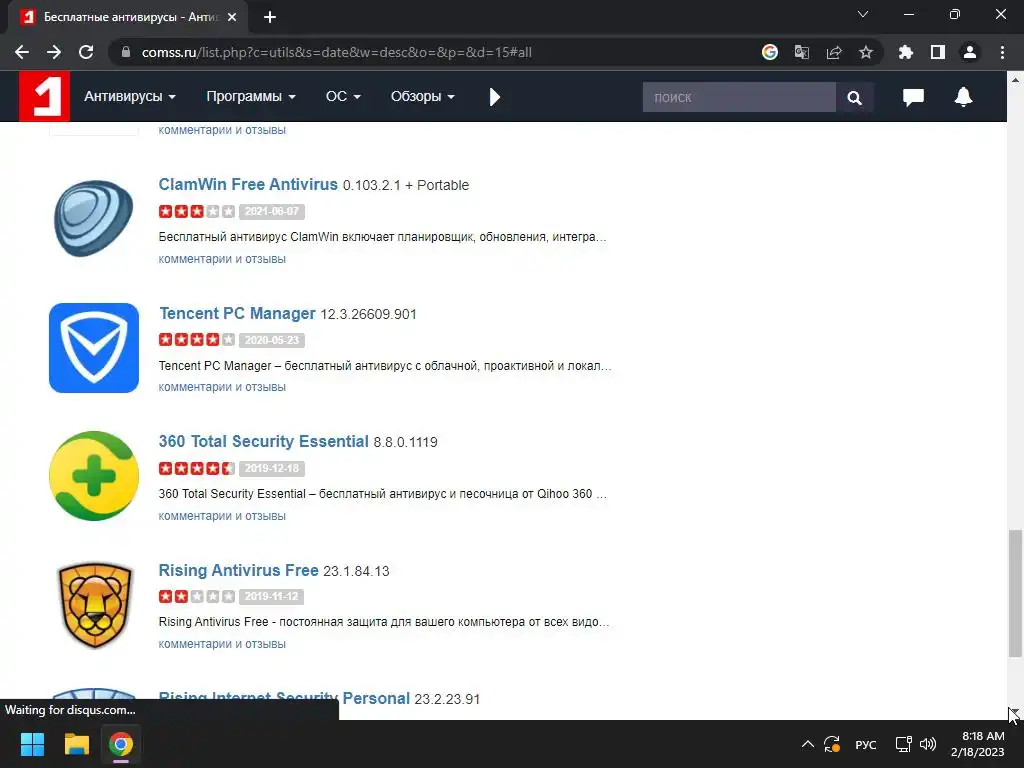Select the Бесплатные антивирусы tab
This screenshot has width=1024, height=768.
(128, 17)
